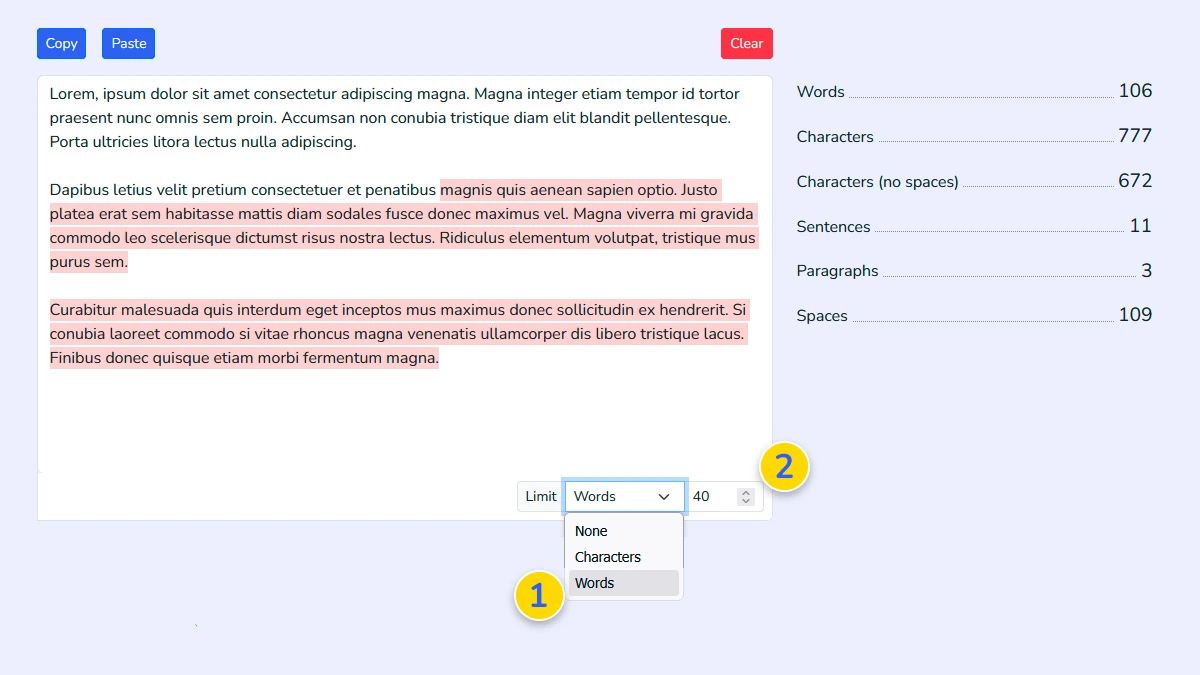Click the Paste button
Viewport: 1200px width, 675px height.
pyautogui.click(x=128, y=43)
